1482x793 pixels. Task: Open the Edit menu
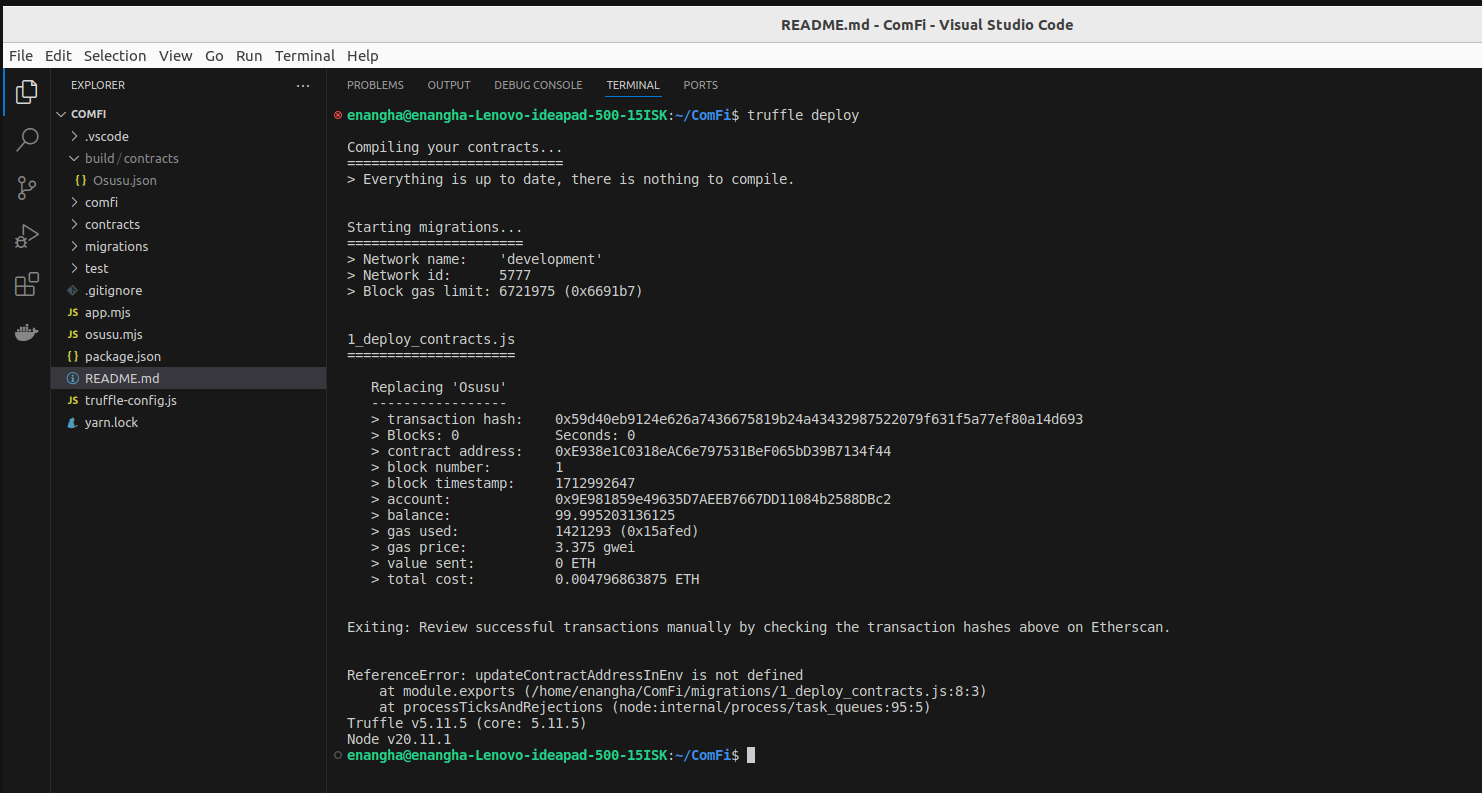58,56
